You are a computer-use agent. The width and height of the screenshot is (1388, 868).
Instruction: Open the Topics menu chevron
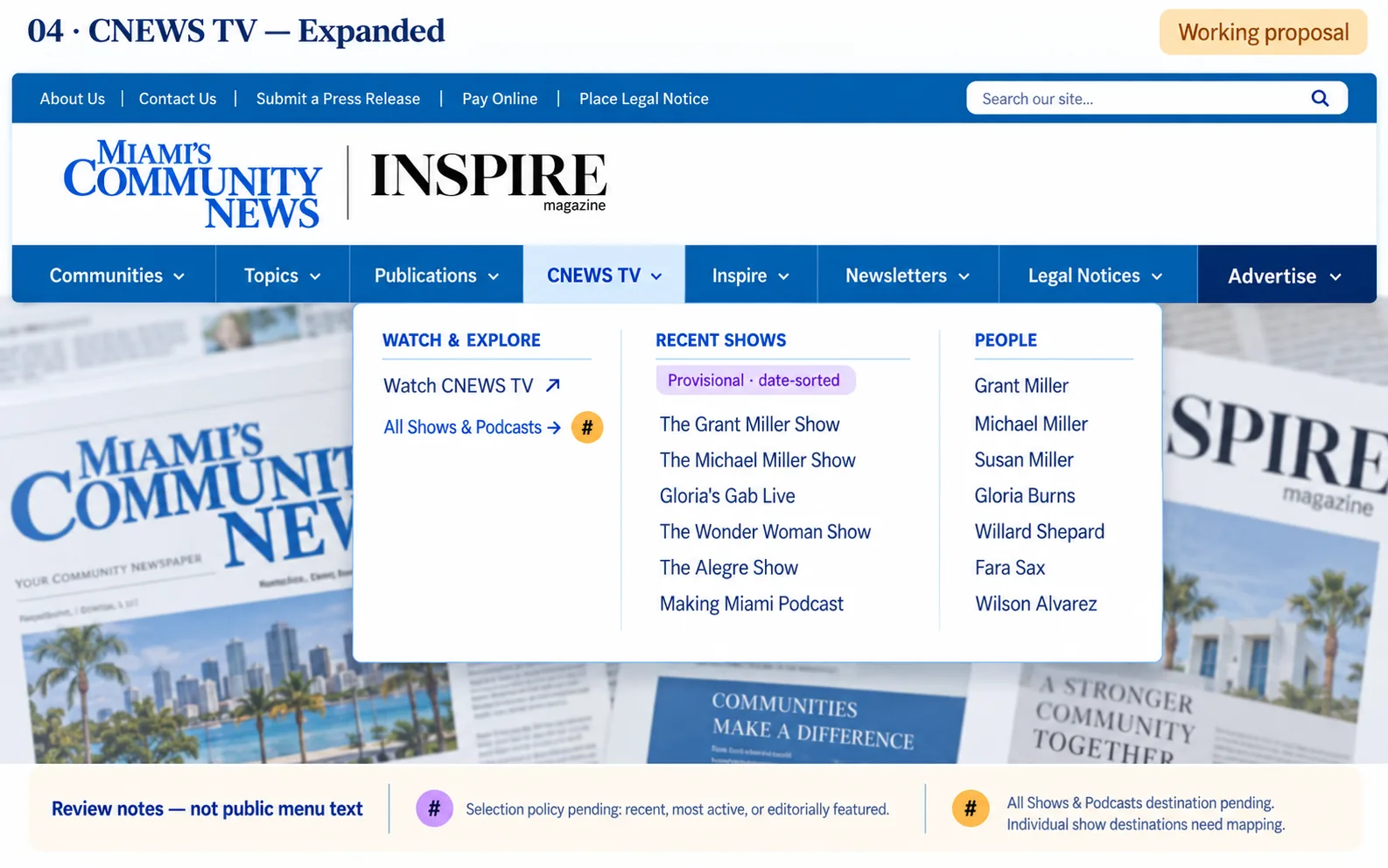point(315,276)
